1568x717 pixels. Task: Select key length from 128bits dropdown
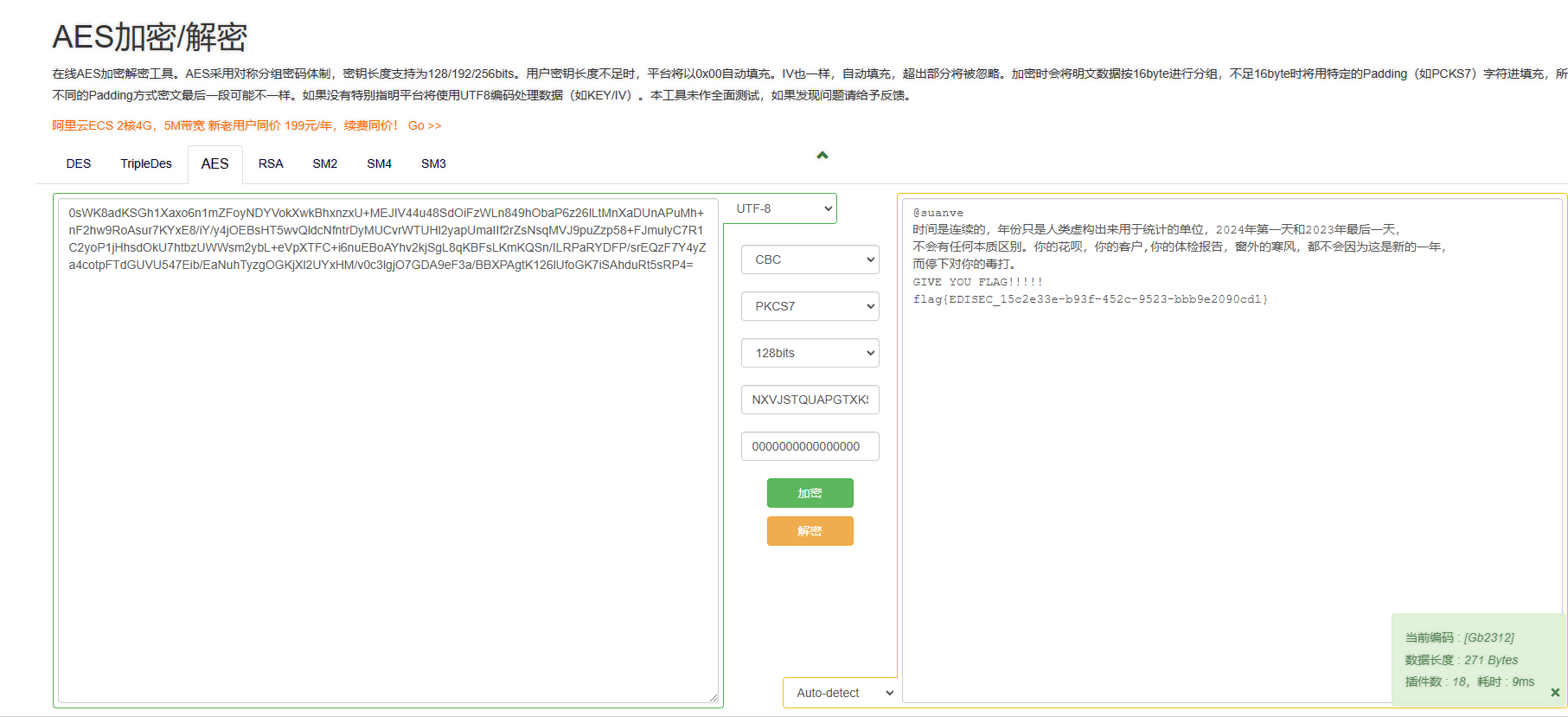coord(810,353)
